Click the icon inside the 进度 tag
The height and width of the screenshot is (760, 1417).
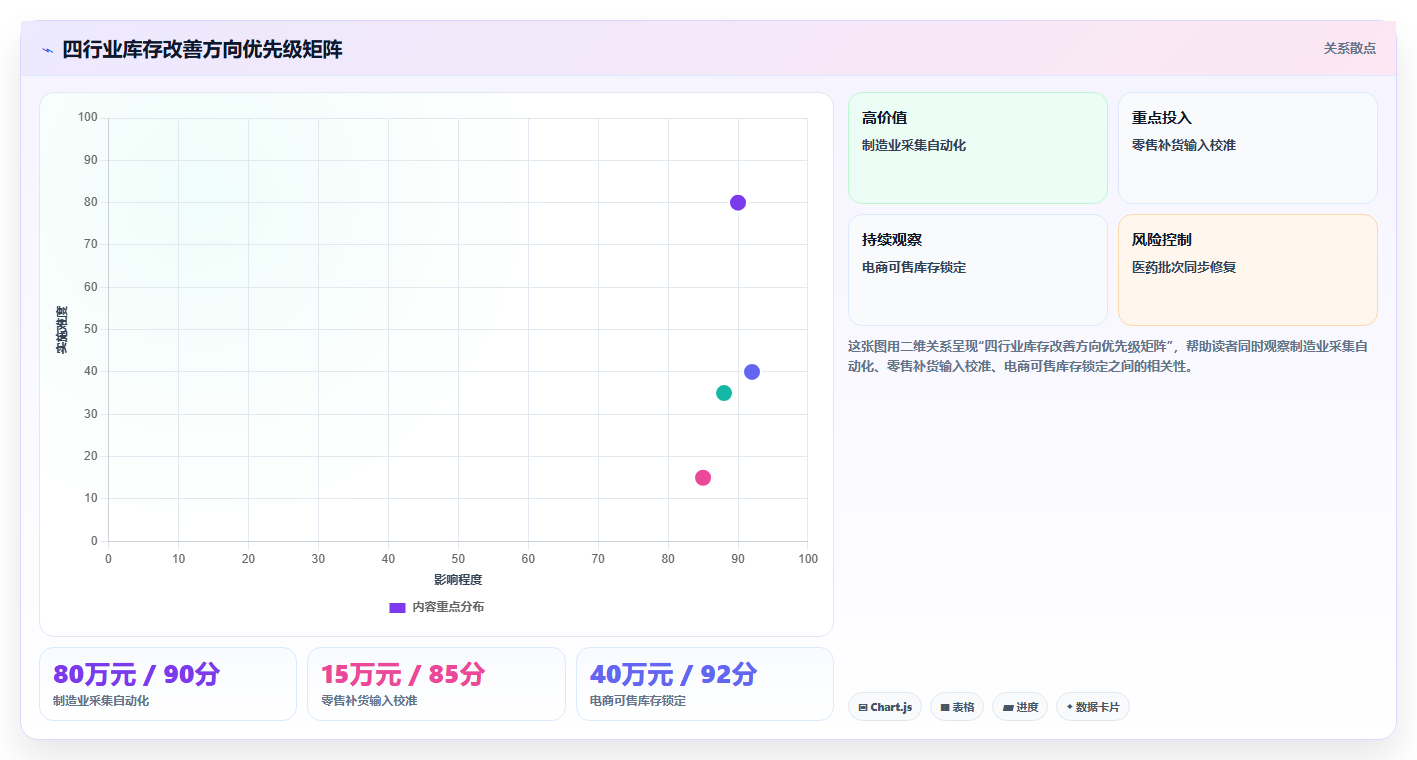tap(1008, 707)
